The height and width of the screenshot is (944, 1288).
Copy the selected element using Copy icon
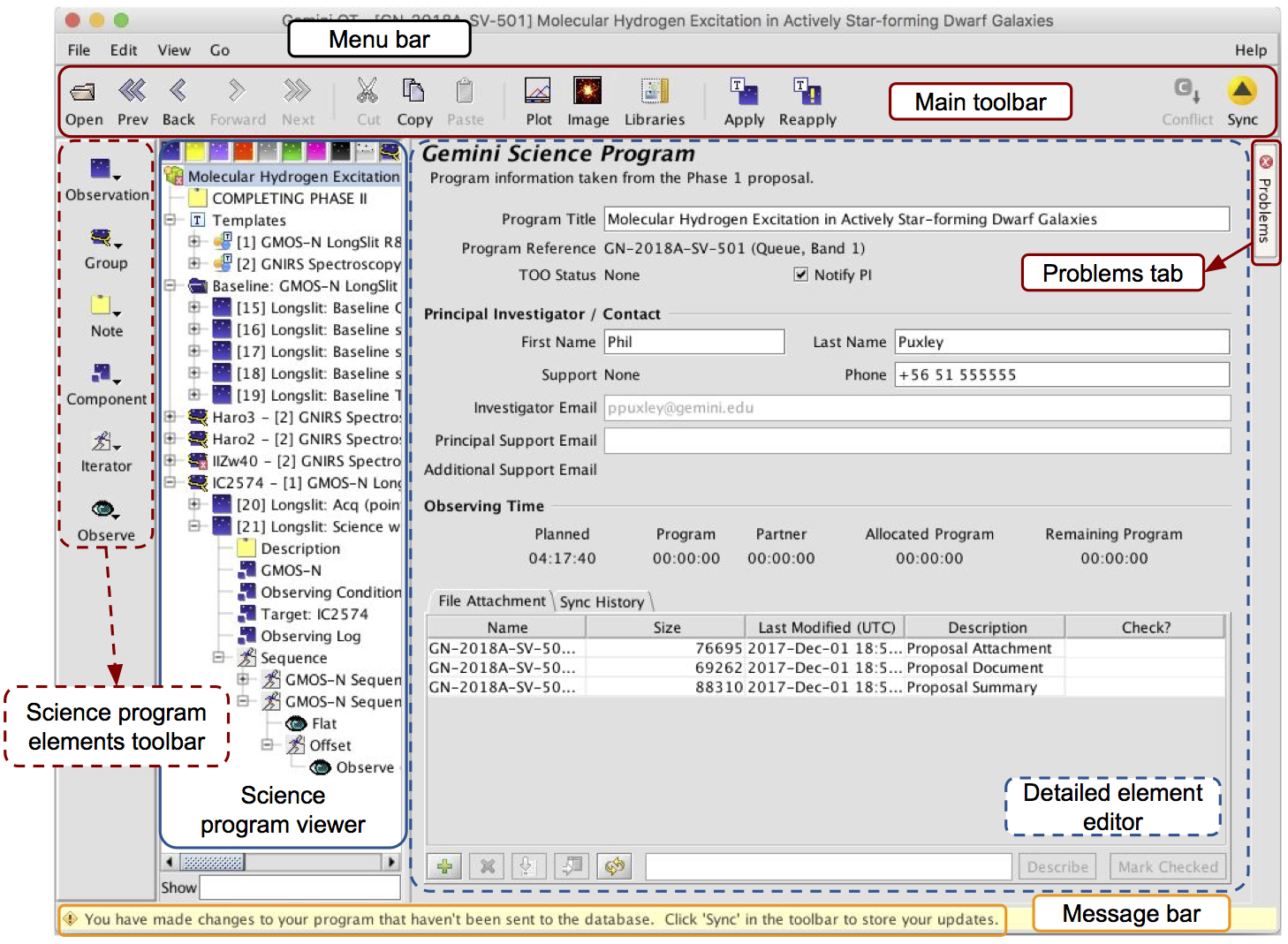click(x=413, y=90)
